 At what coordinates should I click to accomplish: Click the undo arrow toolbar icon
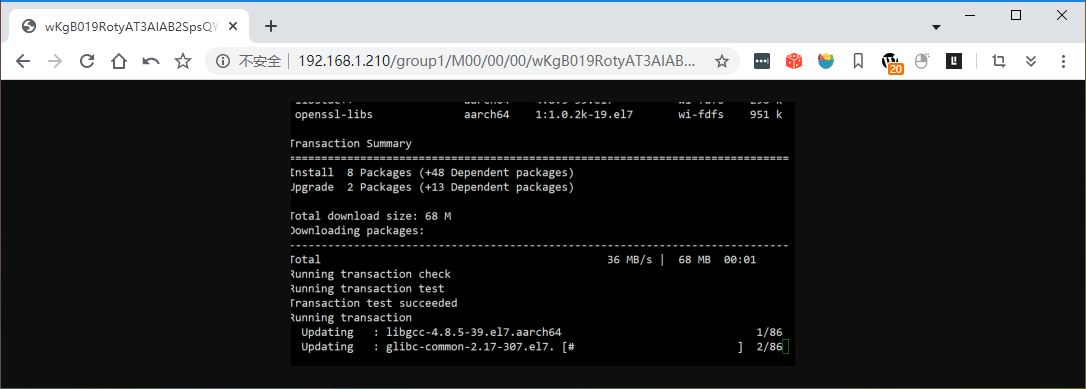tap(151, 62)
